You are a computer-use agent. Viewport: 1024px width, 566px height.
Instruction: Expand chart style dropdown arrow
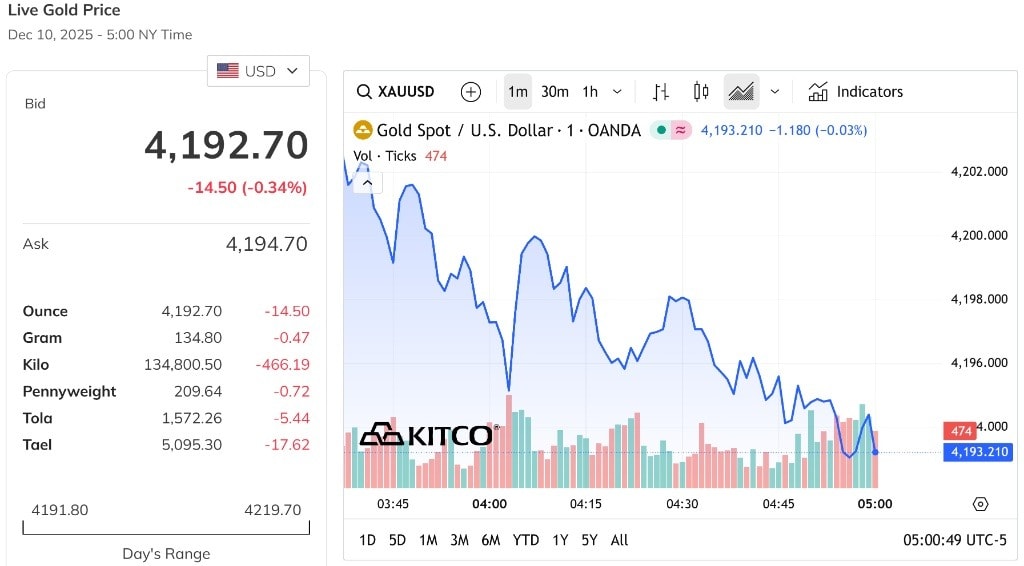(774, 92)
